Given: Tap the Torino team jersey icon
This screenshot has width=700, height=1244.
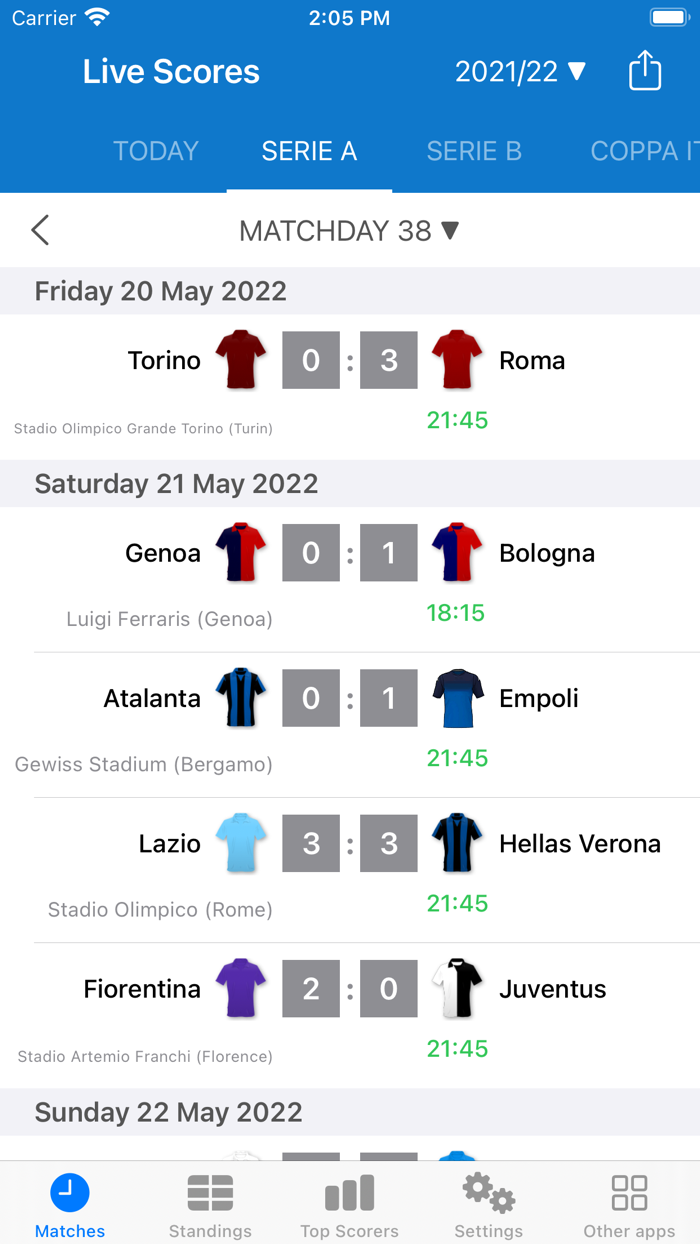Looking at the screenshot, I should [x=240, y=359].
